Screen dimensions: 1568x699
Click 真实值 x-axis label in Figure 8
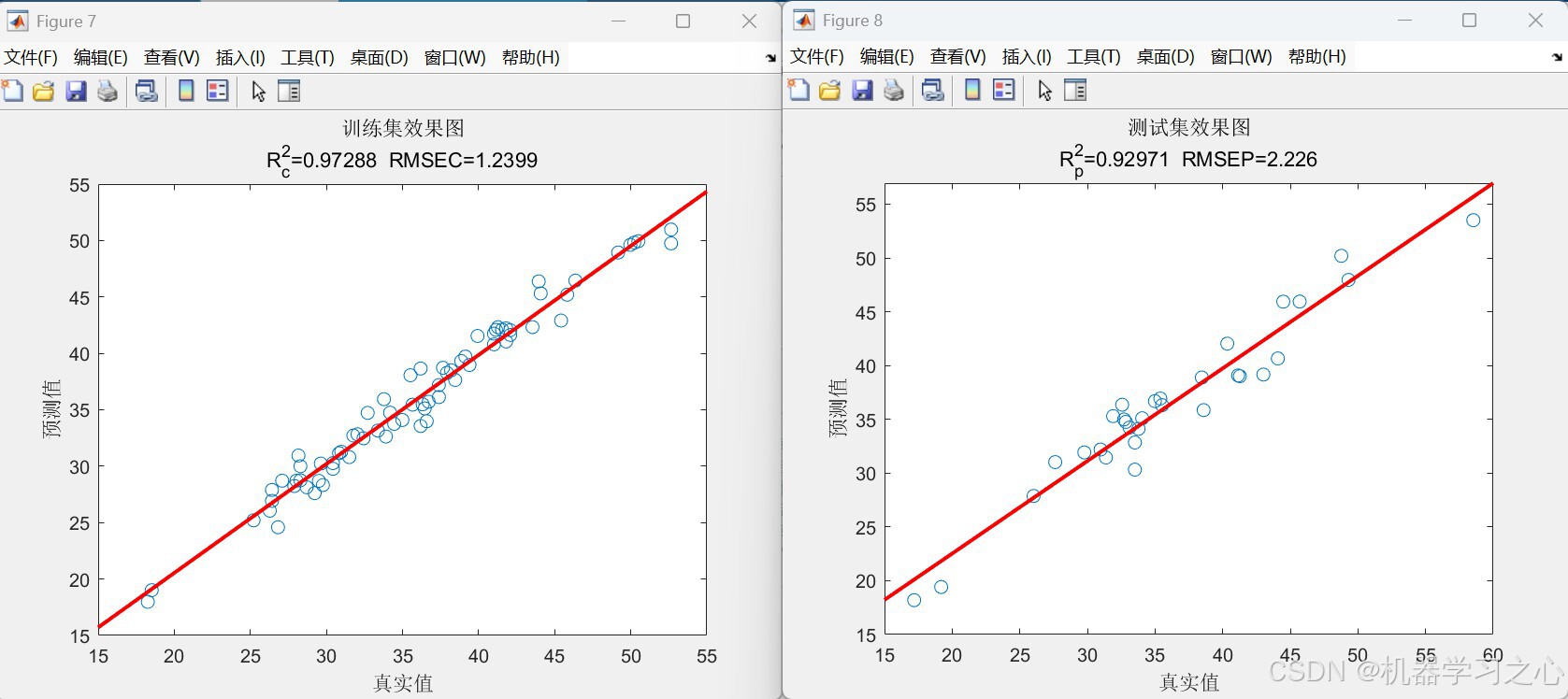[1189, 682]
